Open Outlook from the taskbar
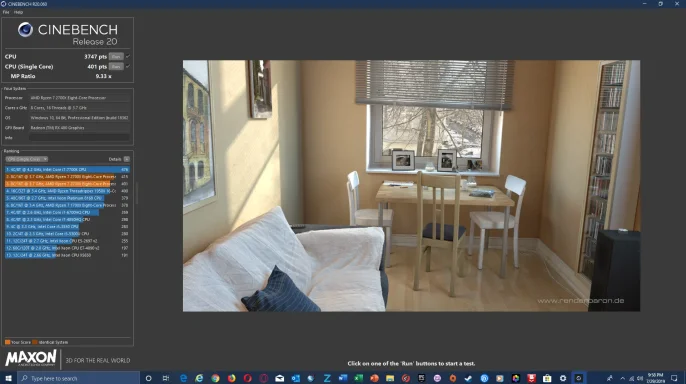This screenshot has width=686, height=384. tap(296, 378)
